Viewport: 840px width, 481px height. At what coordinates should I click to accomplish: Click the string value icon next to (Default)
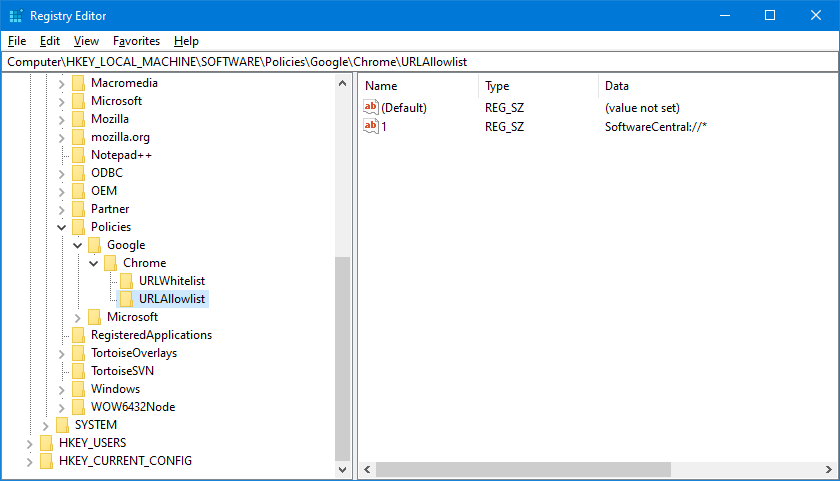click(x=371, y=107)
